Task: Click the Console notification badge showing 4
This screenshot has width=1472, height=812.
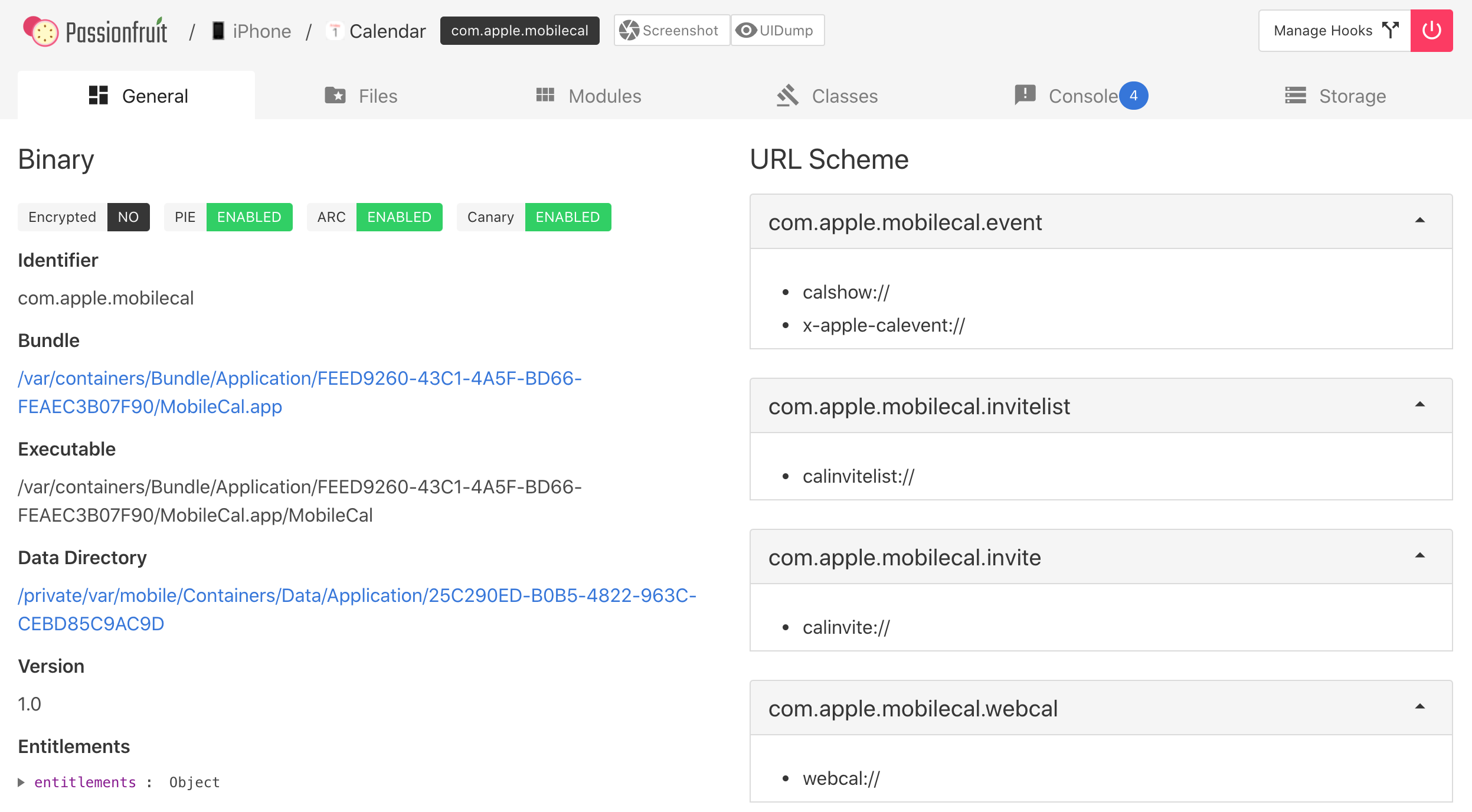Action: point(1133,96)
